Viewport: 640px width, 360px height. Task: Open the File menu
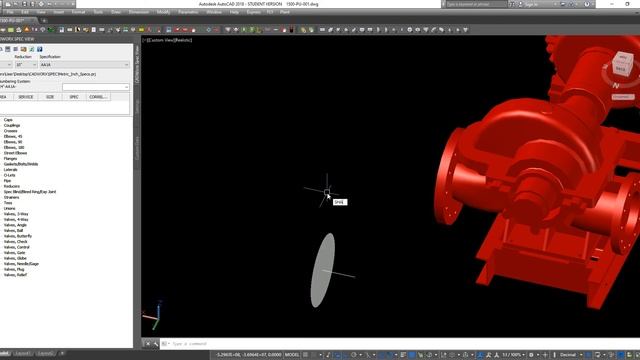pyautogui.click(x=10, y=12)
